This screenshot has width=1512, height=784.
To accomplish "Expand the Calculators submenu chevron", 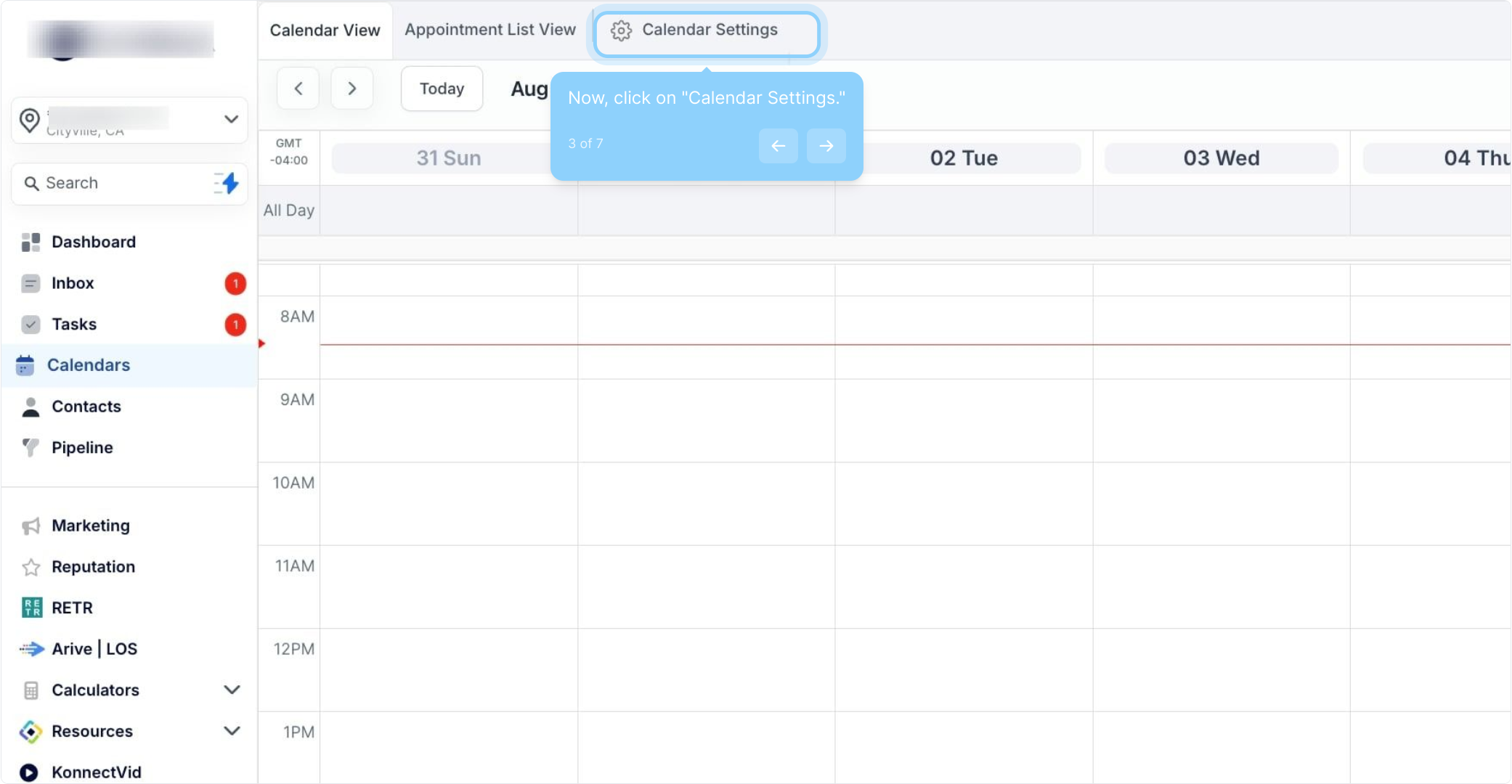I will 232,690.
